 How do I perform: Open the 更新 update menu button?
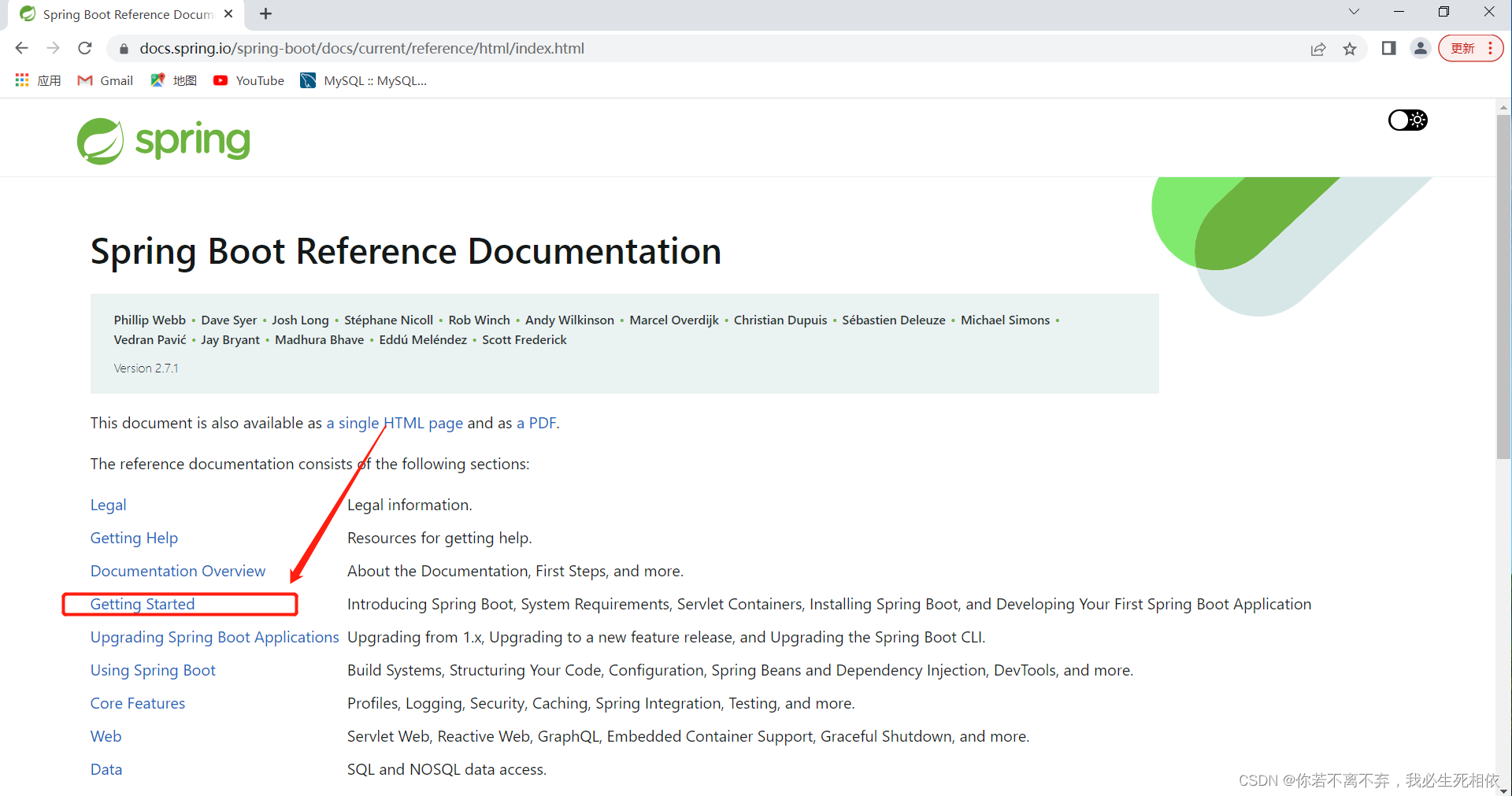[x=1463, y=47]
